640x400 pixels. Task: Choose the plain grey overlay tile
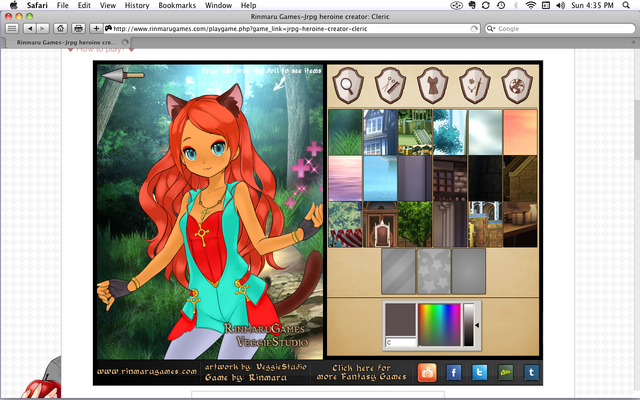click(469, 271)
